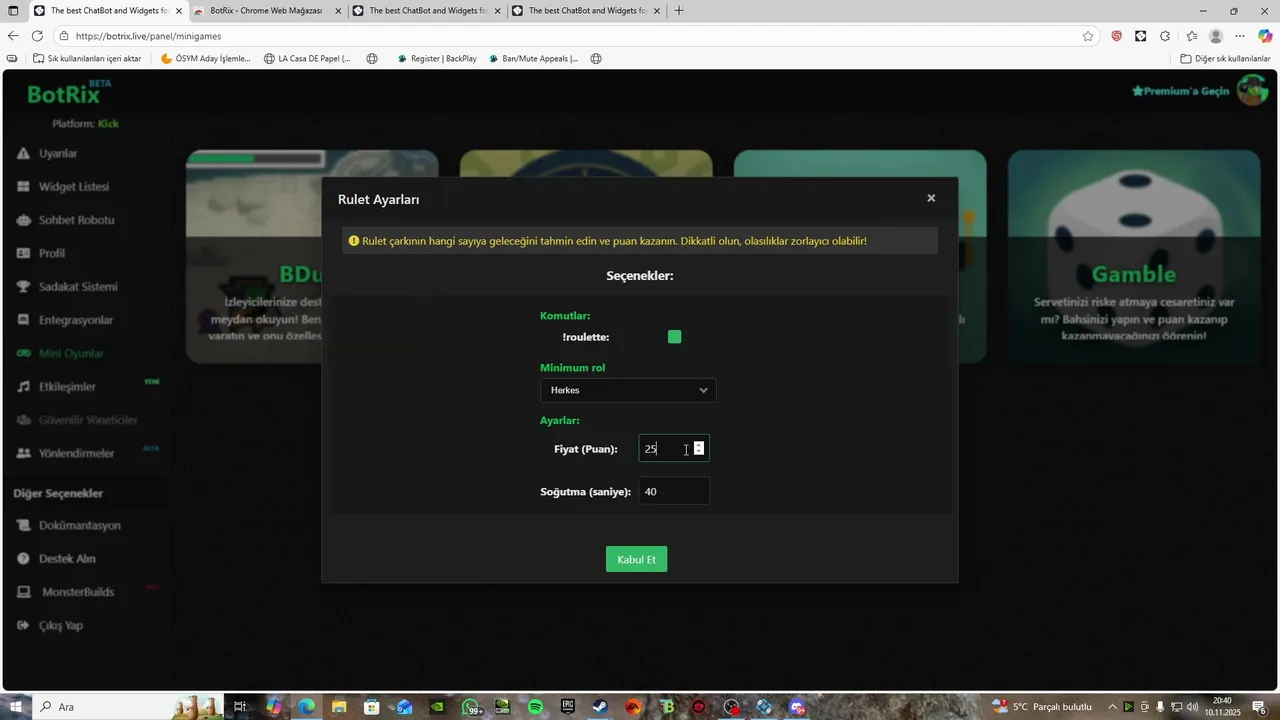The height and width of the screenshot is (720, 1280).
Task: Open Diğer sık kullanılanlar folder
Action: click(1225, 59)
